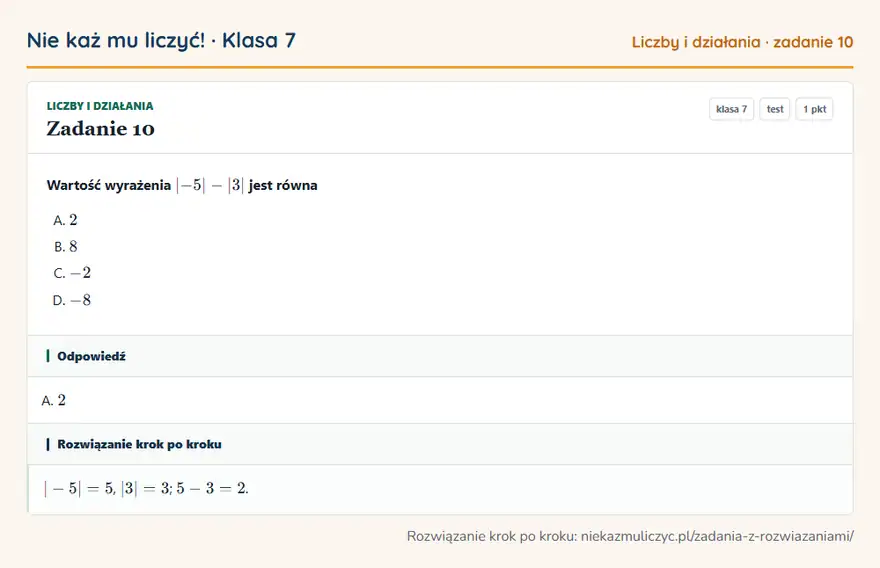
Task: Click the '1 pkt' points badge
Action: [x=814, y=109]
